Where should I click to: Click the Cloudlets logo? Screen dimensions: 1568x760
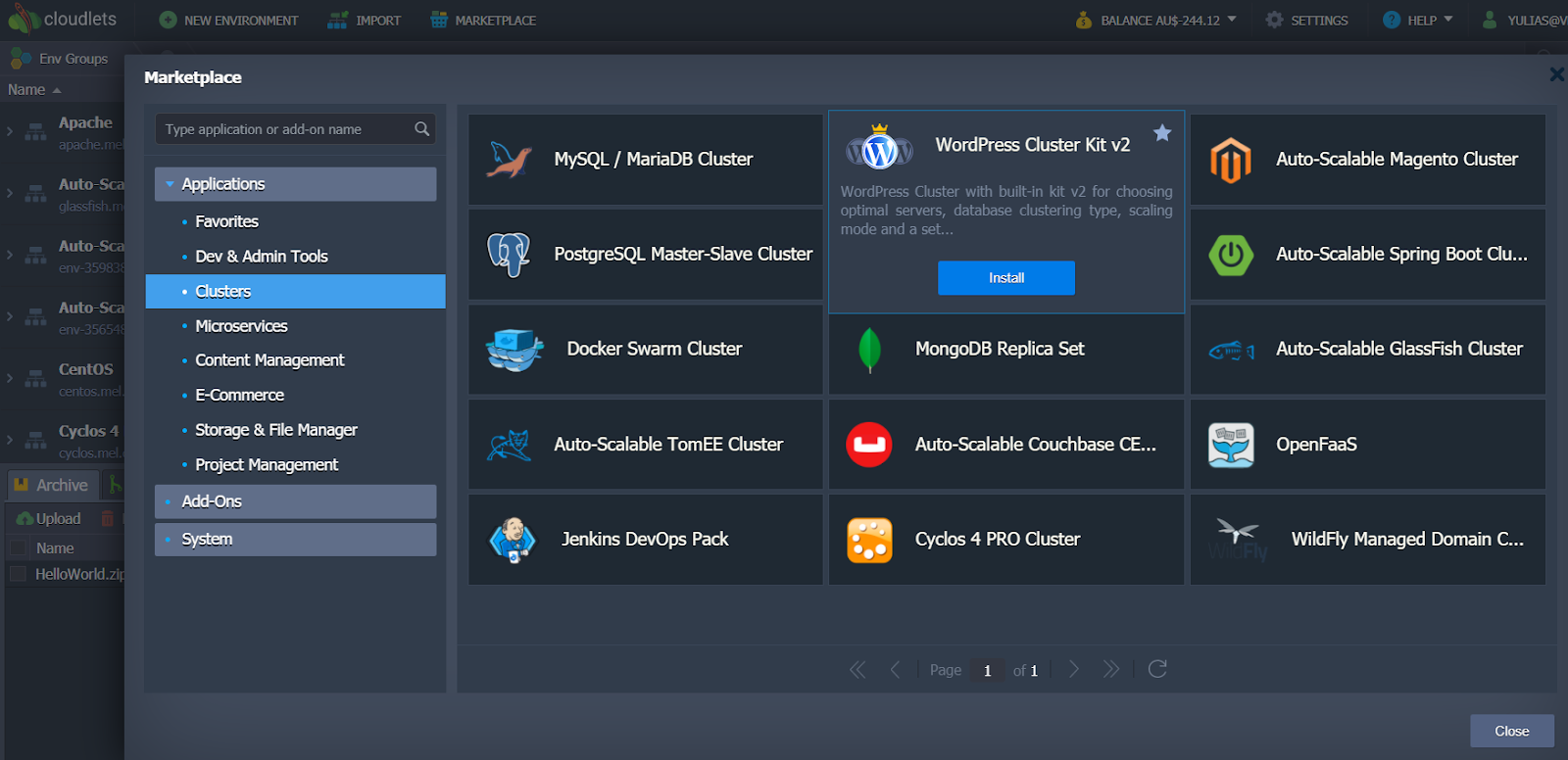pos(62,20)
